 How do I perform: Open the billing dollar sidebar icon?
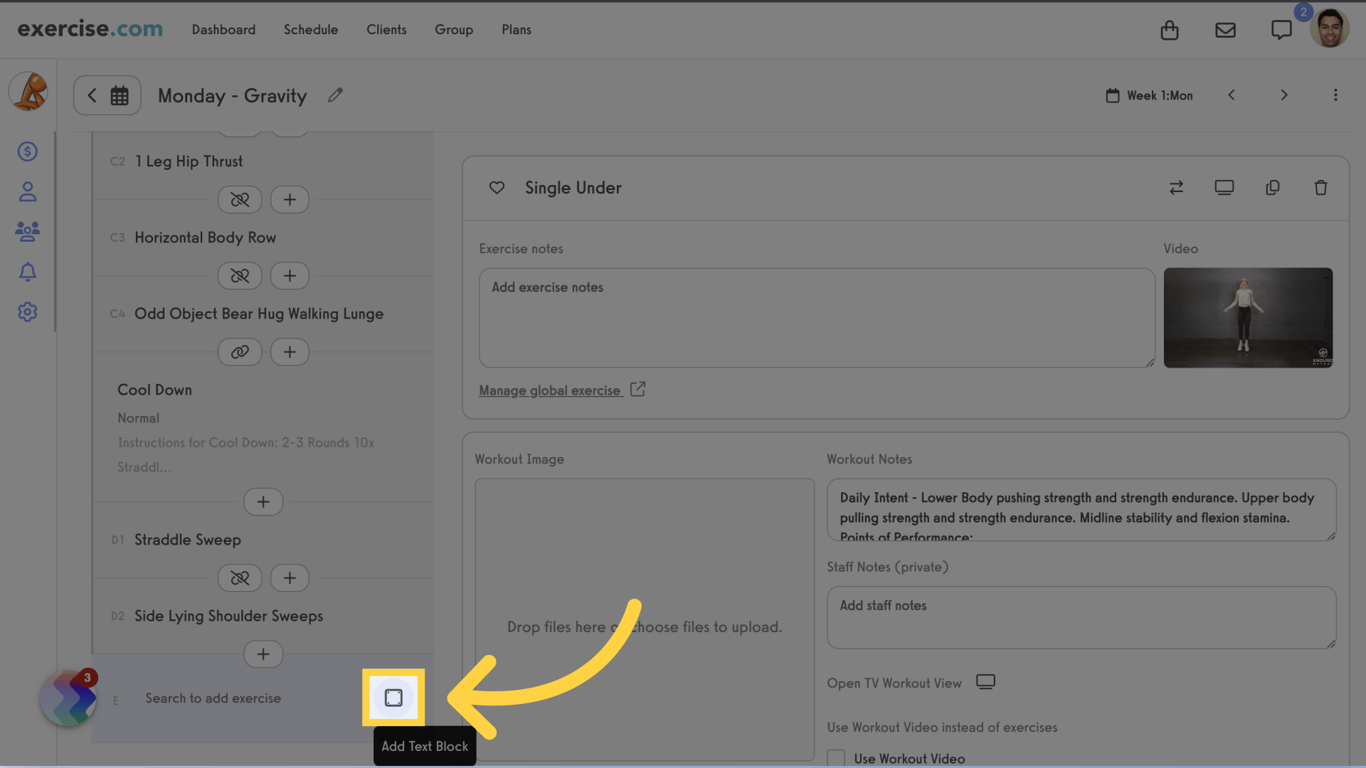tap(28, 151)
